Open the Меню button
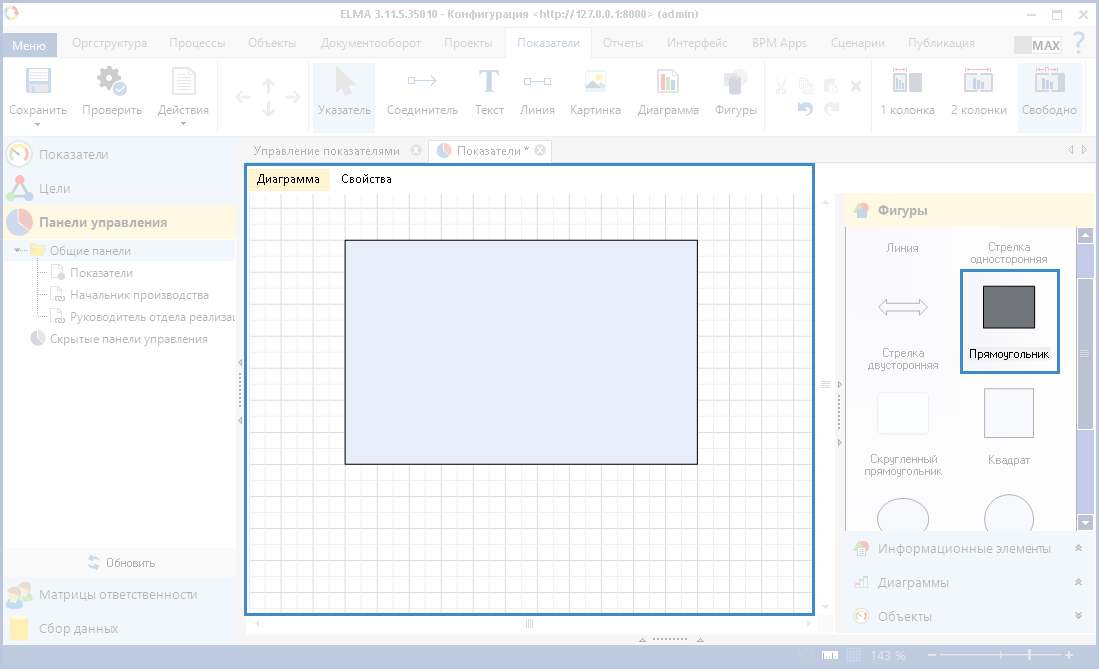The width and height of the screenshot is (1099, 669). coord(29,45)
